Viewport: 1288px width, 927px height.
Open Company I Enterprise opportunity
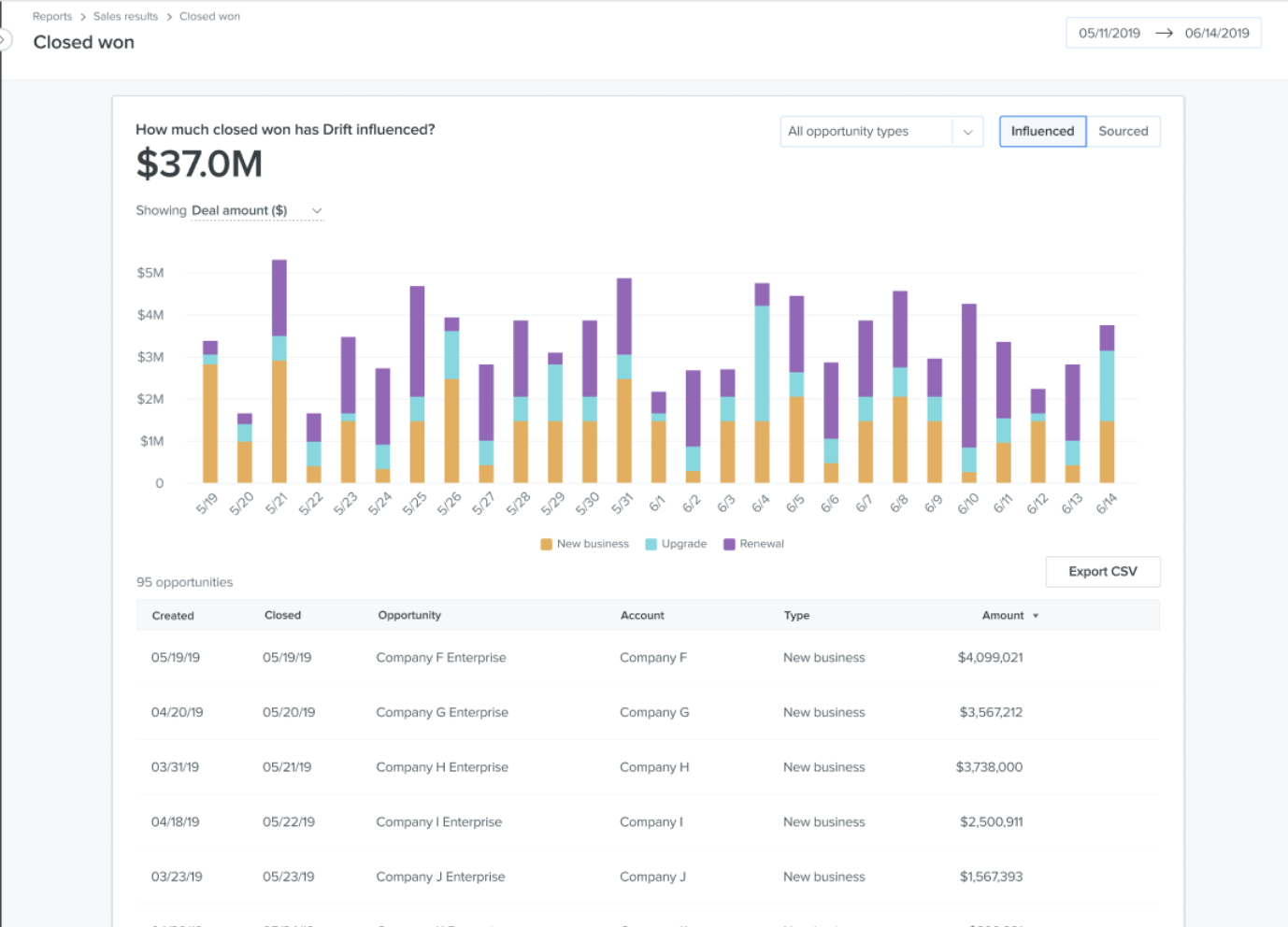click(438, 822)
